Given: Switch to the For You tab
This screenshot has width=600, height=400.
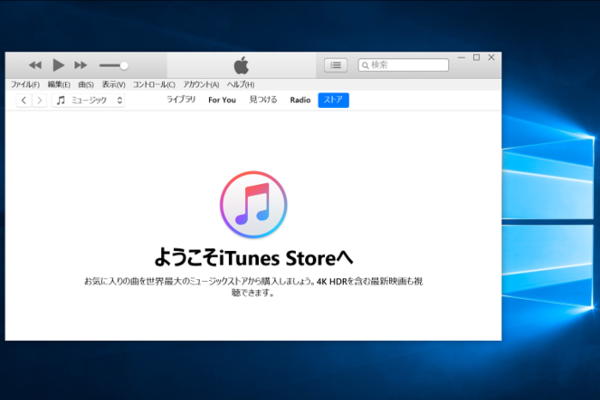Looking at the screenshot, I should pyautogui.click(x=222, y=100).
